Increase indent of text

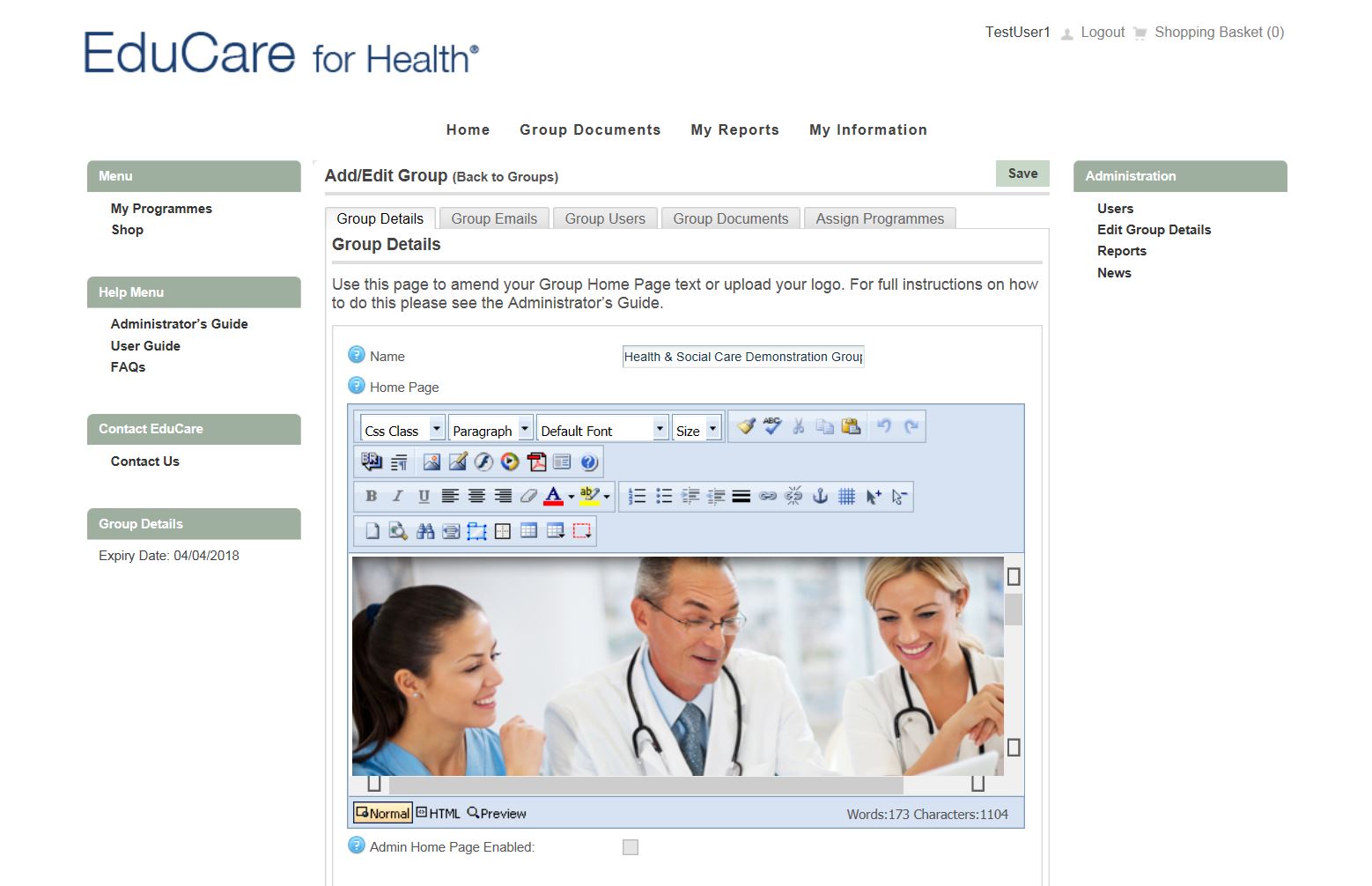click(x=690, y=496)
